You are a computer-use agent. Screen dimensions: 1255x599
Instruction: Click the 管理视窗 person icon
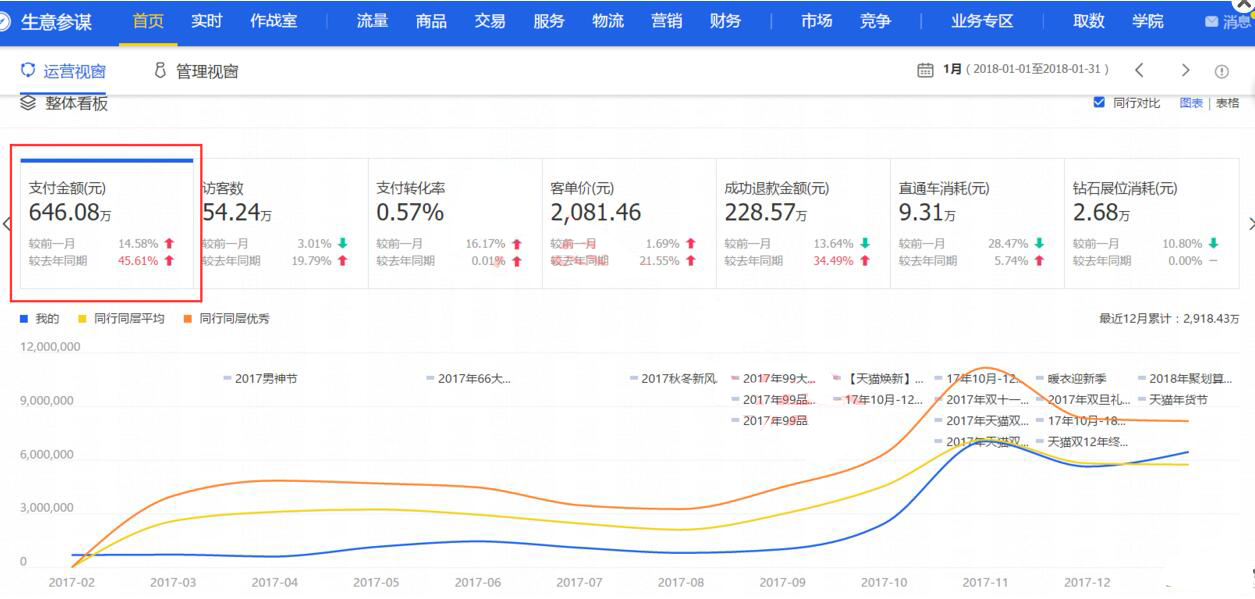tap(160, 71)
